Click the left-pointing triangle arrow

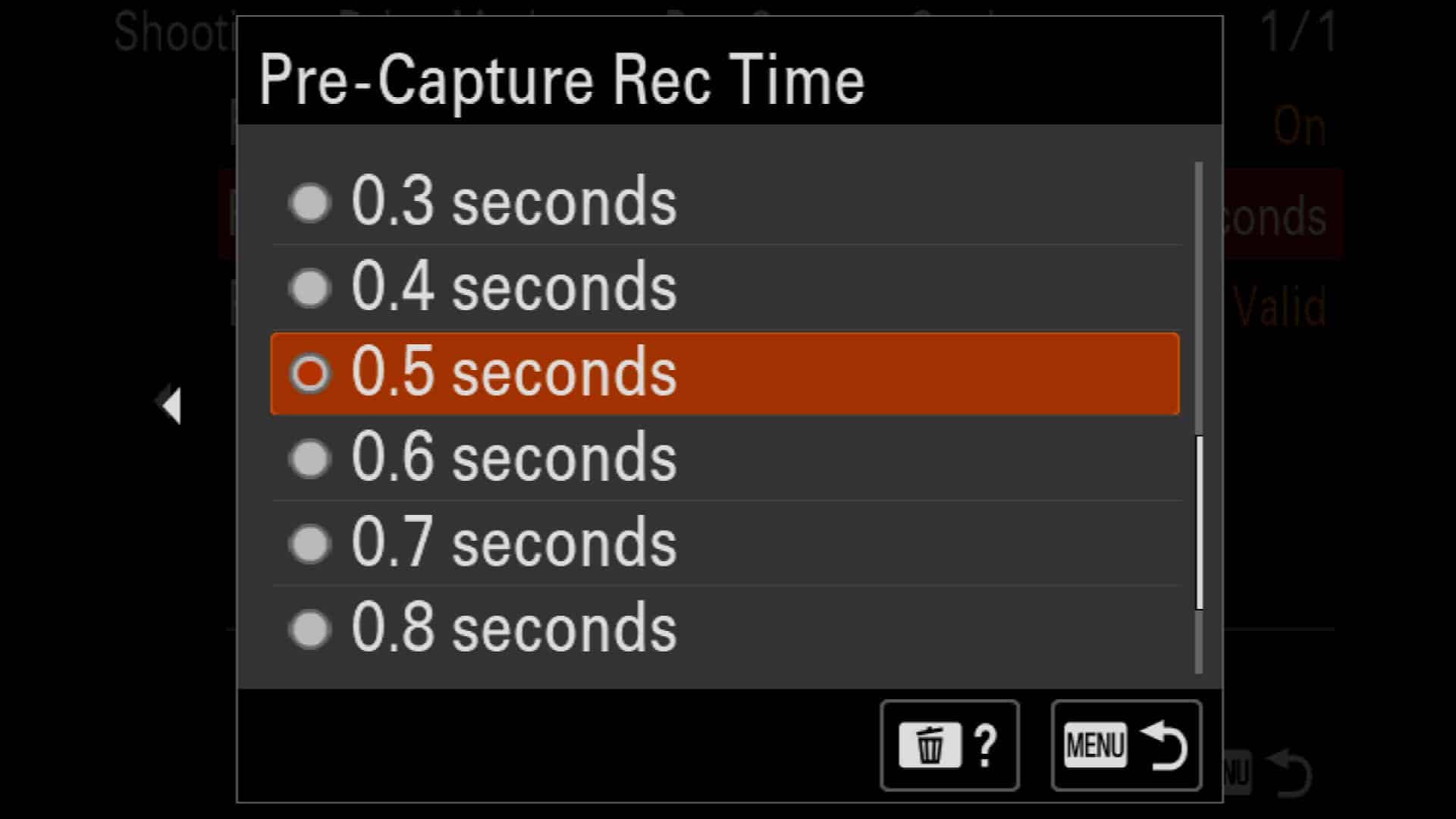(x=172, y=404)
